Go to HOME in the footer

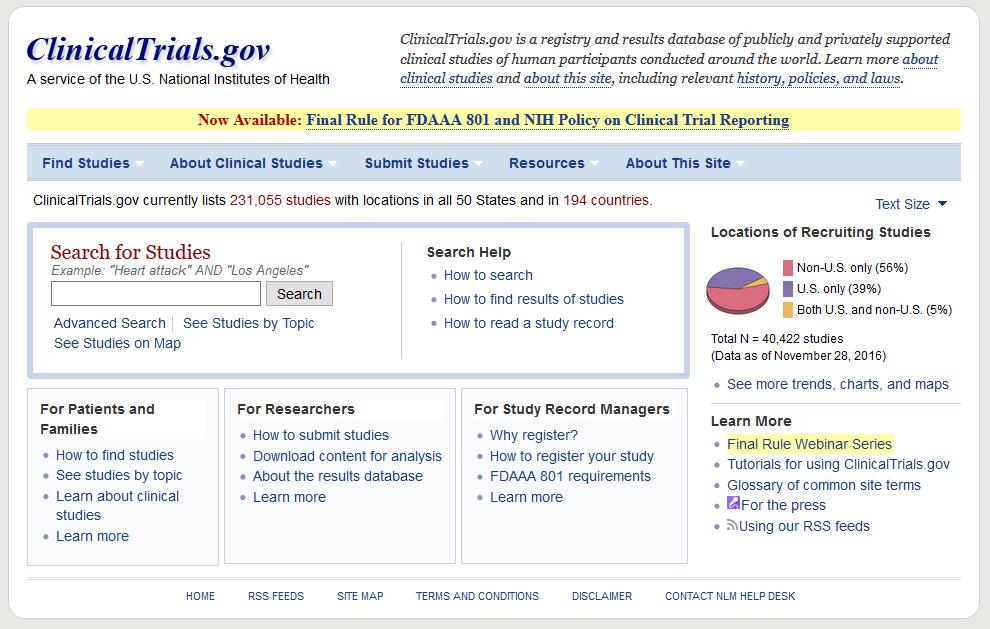(200, 596)
